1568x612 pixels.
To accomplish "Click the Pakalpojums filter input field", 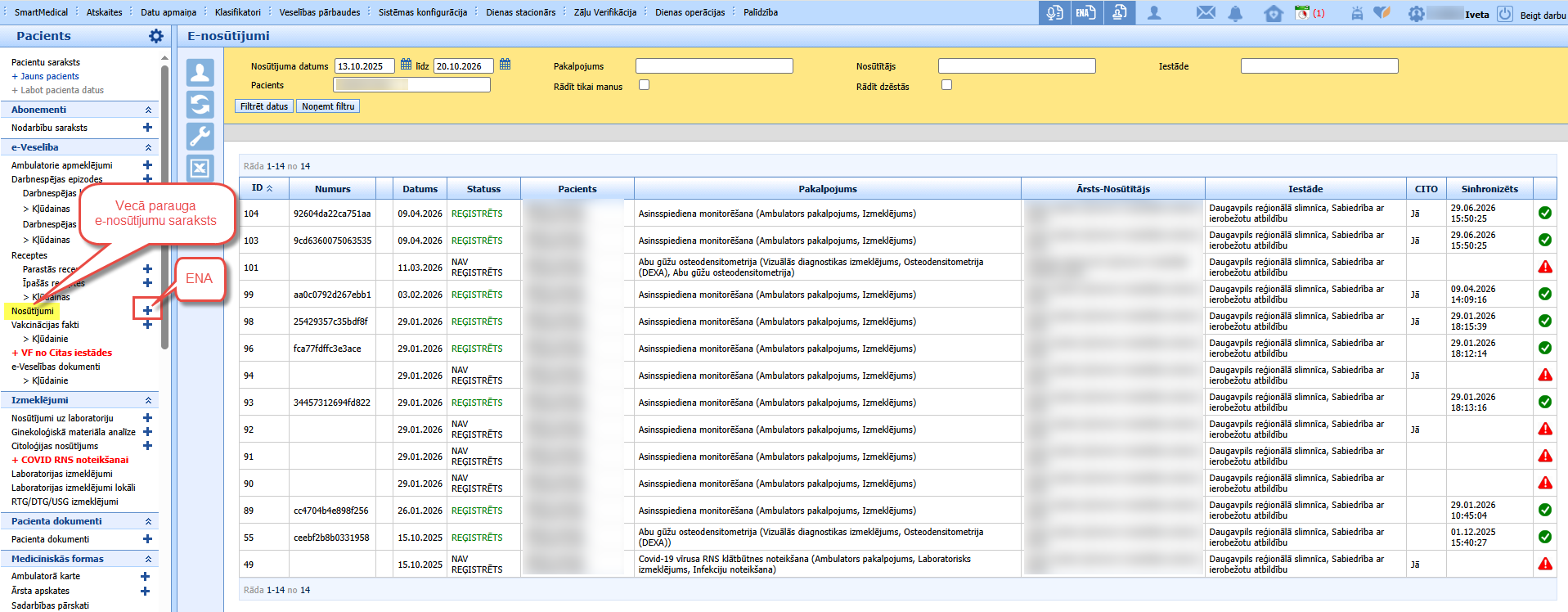I will pyautogui.click(x=714, y=66).
